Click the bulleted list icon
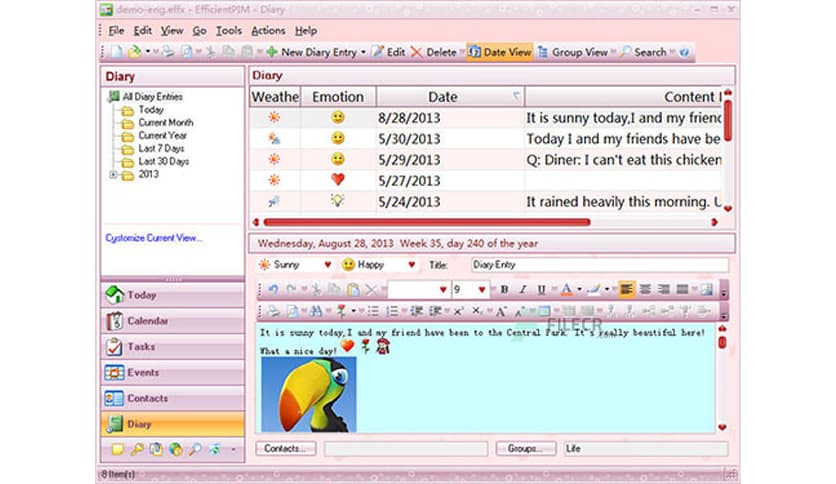836x484 pixels. 373,311
